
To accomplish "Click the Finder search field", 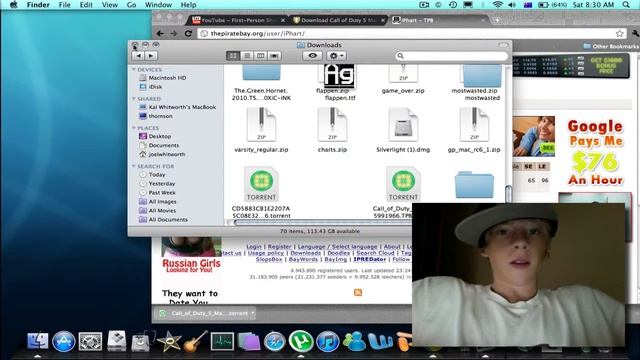I will pos(452,56).
